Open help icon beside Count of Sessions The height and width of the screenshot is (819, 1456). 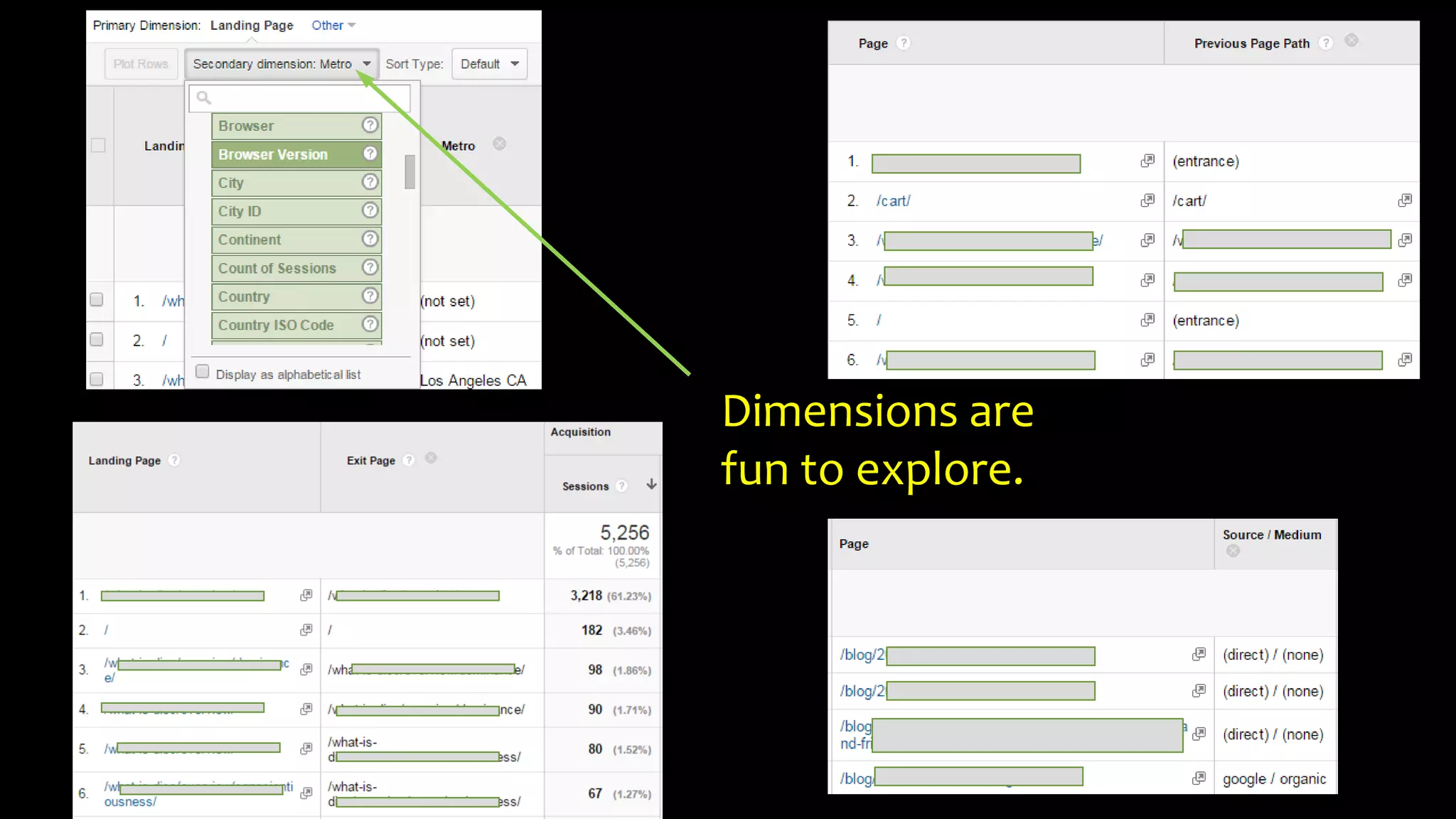click(370, 267)
